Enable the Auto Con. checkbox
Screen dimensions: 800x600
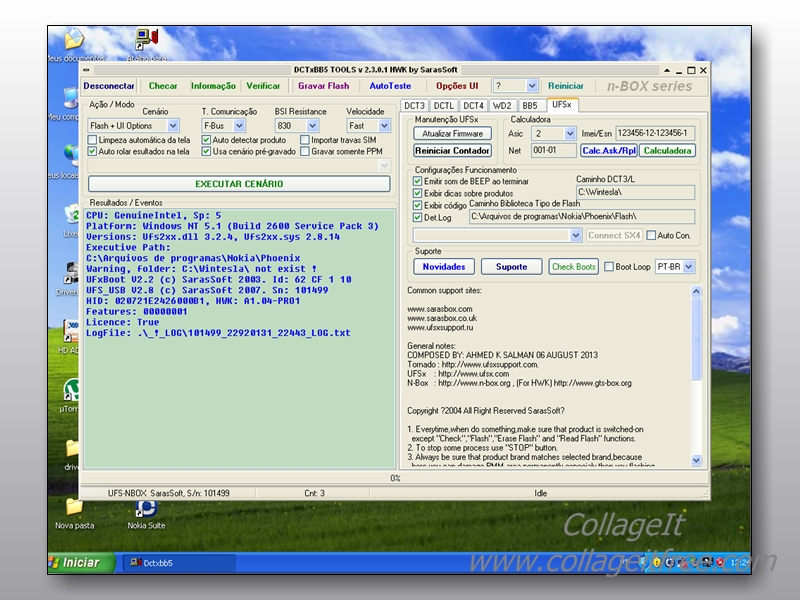(651, 236)
